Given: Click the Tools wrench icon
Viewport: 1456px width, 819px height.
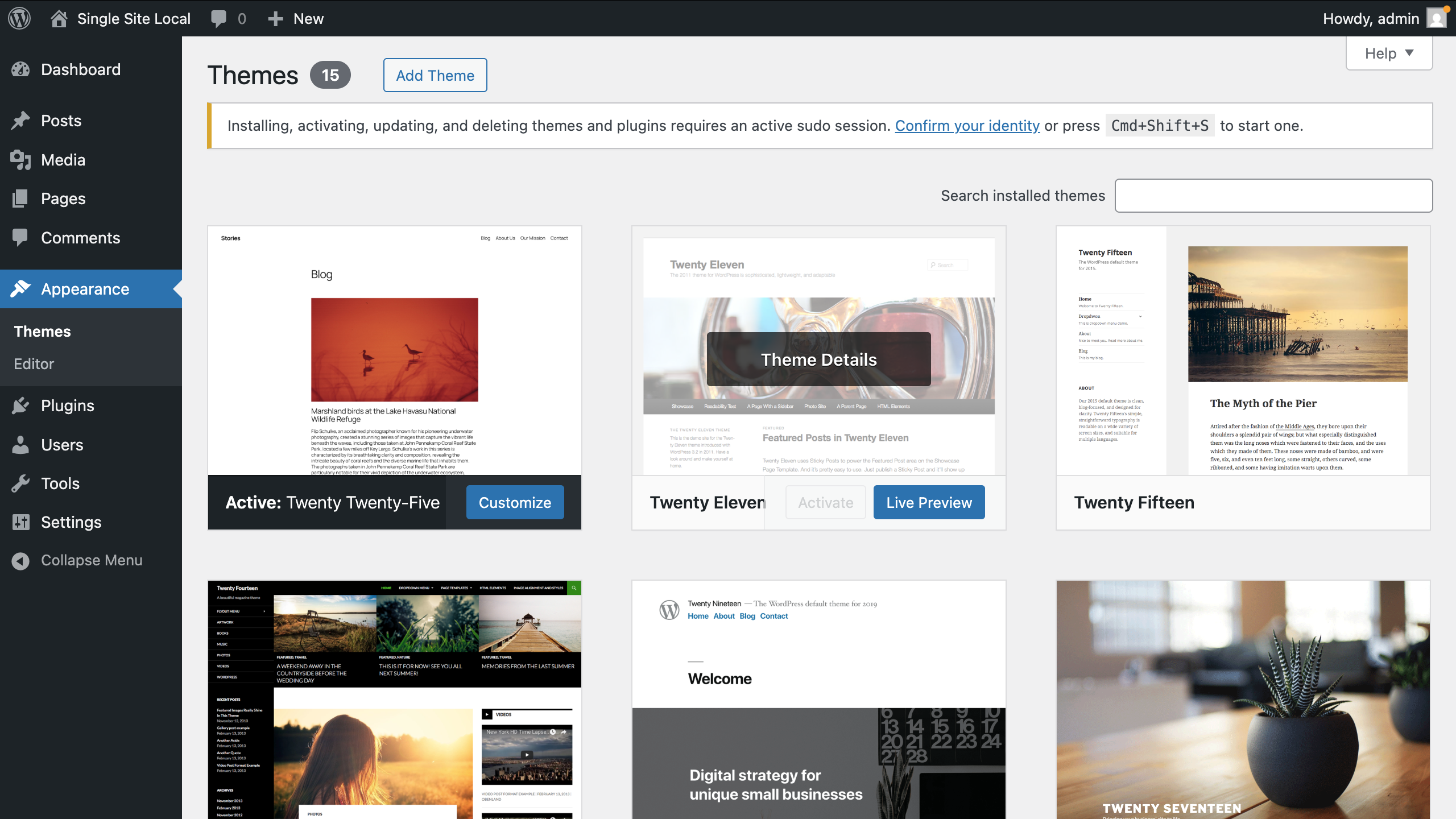Looking at the screenshot, I should [x=20, y=483].
